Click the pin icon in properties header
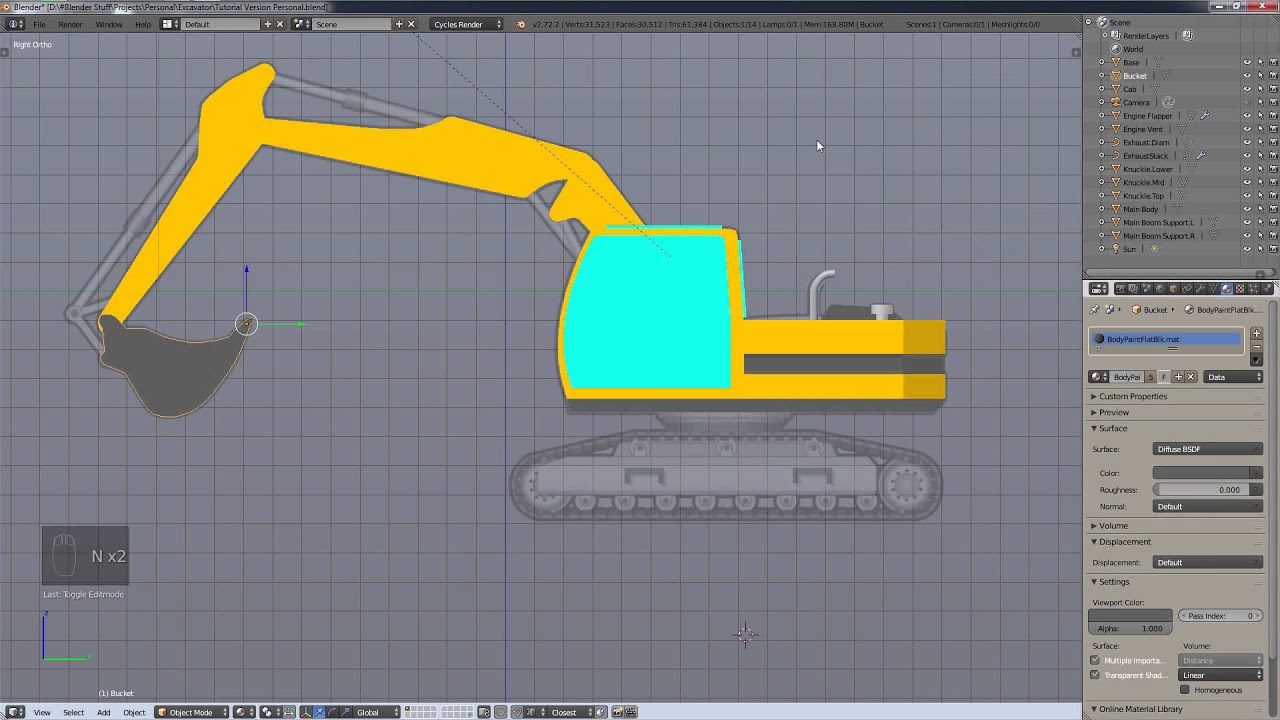 coord(1095,310)
